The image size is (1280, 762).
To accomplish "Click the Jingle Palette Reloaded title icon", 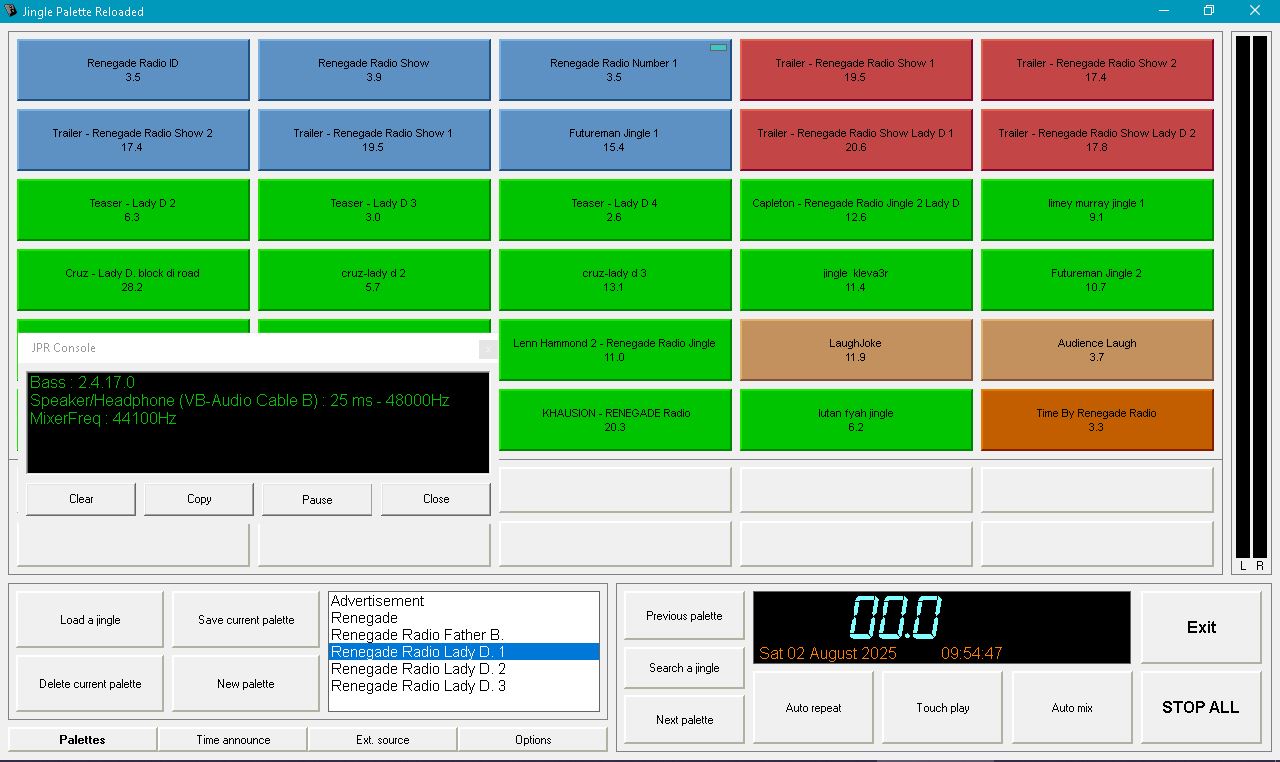I will pos(11,11).
